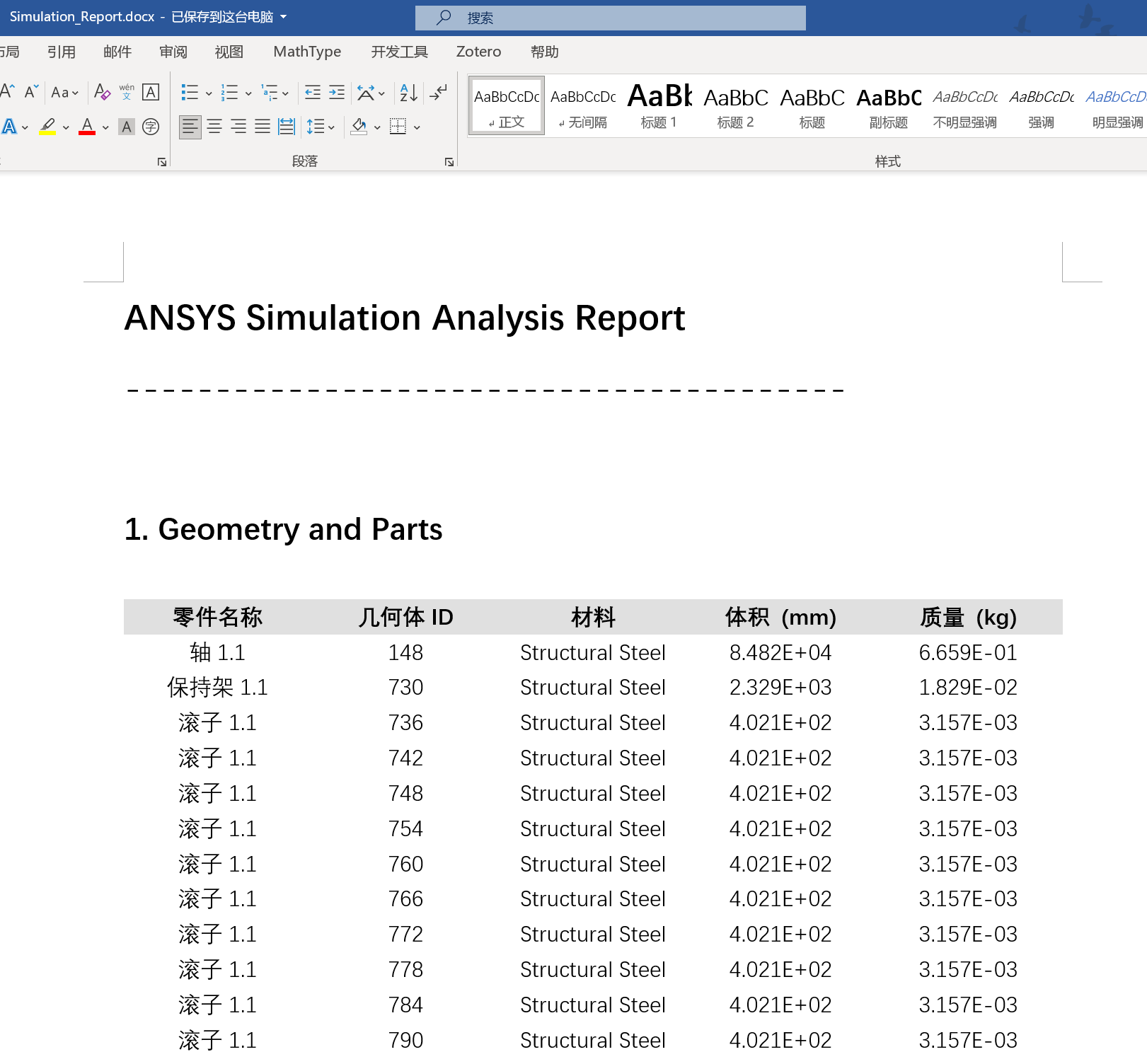The height and width of the screenshot is (1064, 1147).
Task: Increase the paragraph indent
Action: point(337,92)
